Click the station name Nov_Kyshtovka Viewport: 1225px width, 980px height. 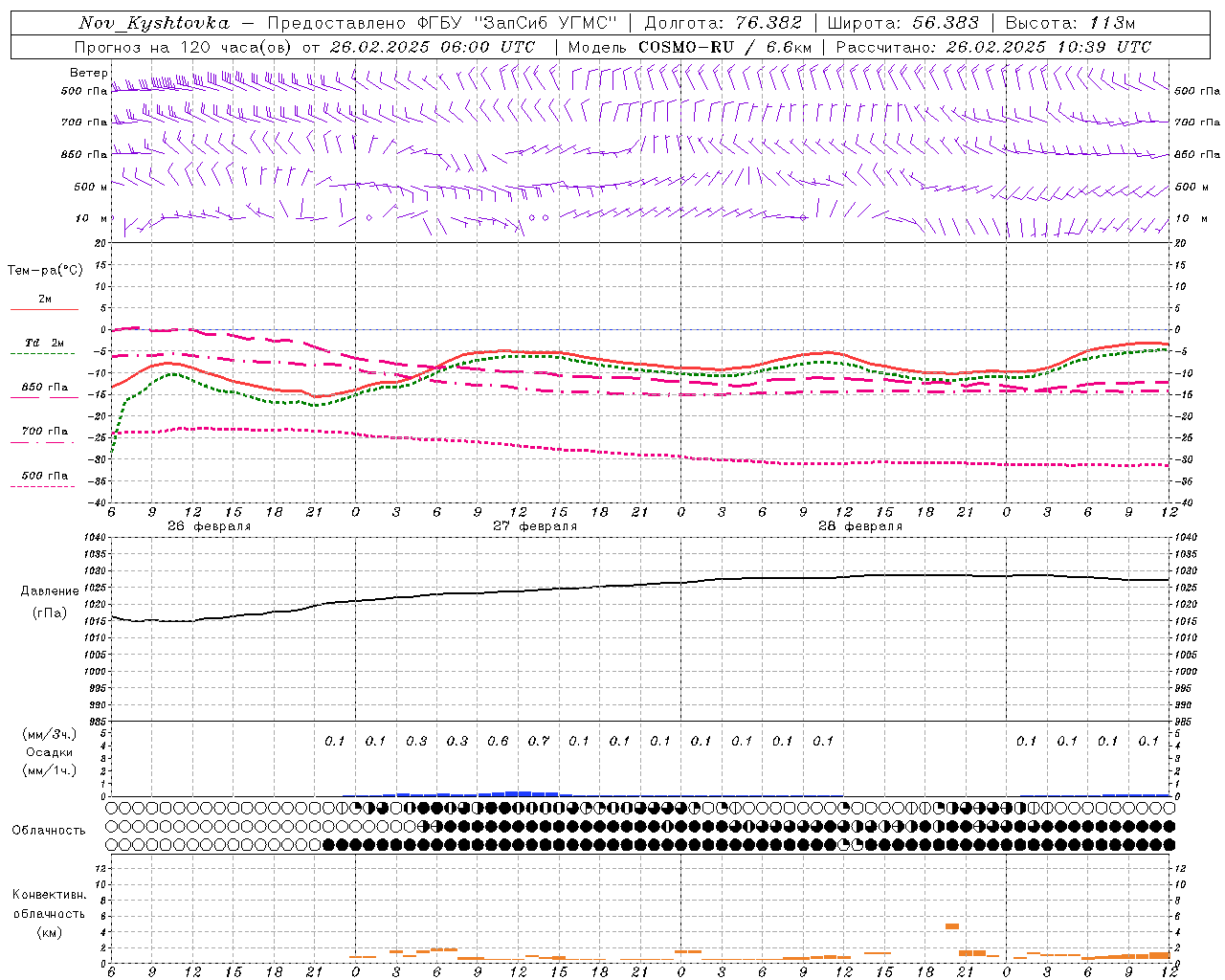coord(153,24)
